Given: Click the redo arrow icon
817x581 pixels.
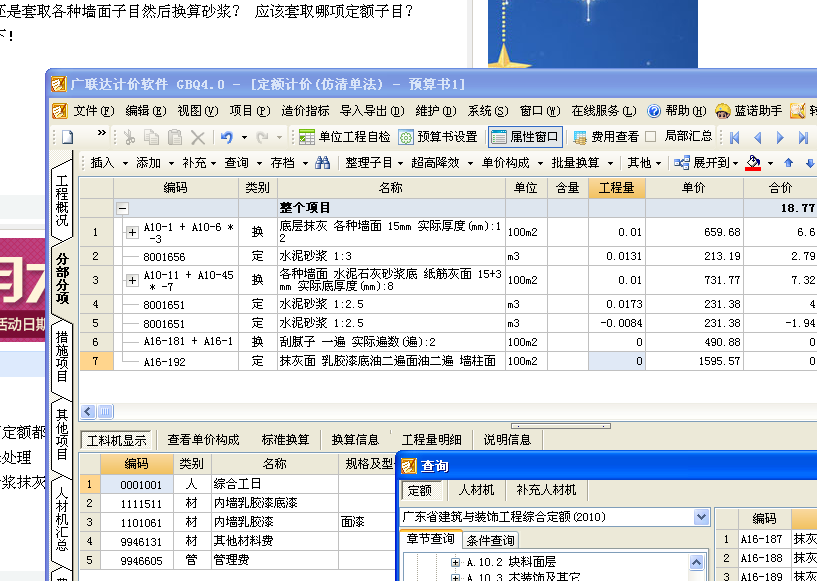Looking at the screenshot, I should tap(263, 138).
